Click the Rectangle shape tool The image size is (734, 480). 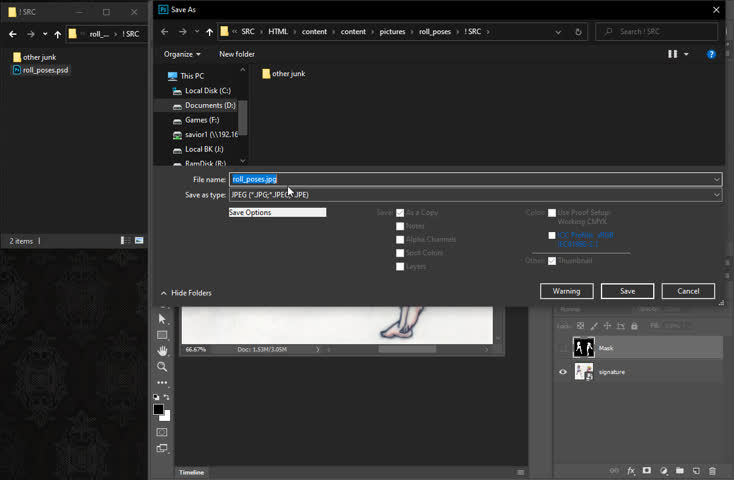pos(162,335)
